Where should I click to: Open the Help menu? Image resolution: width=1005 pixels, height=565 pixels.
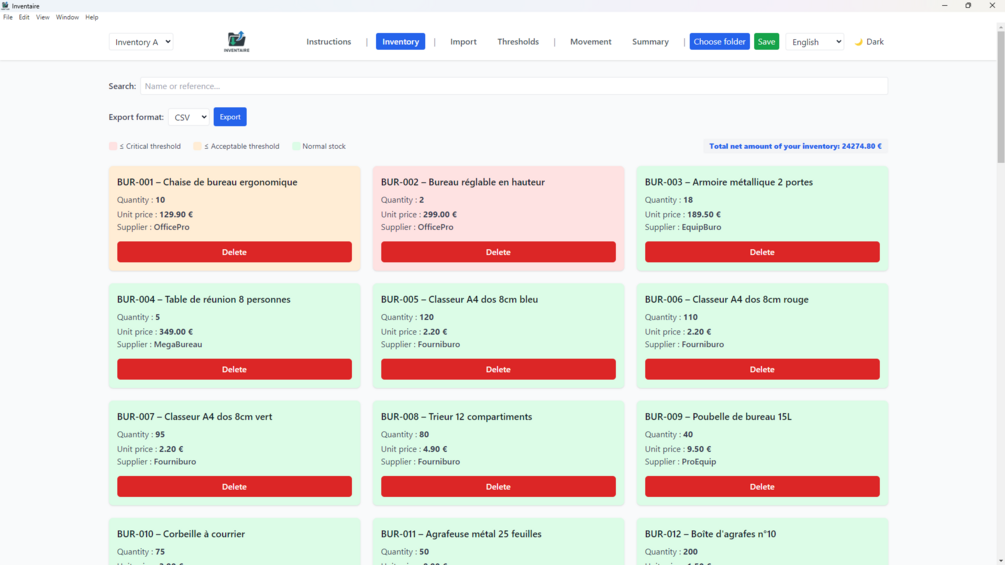click(92, 17)
